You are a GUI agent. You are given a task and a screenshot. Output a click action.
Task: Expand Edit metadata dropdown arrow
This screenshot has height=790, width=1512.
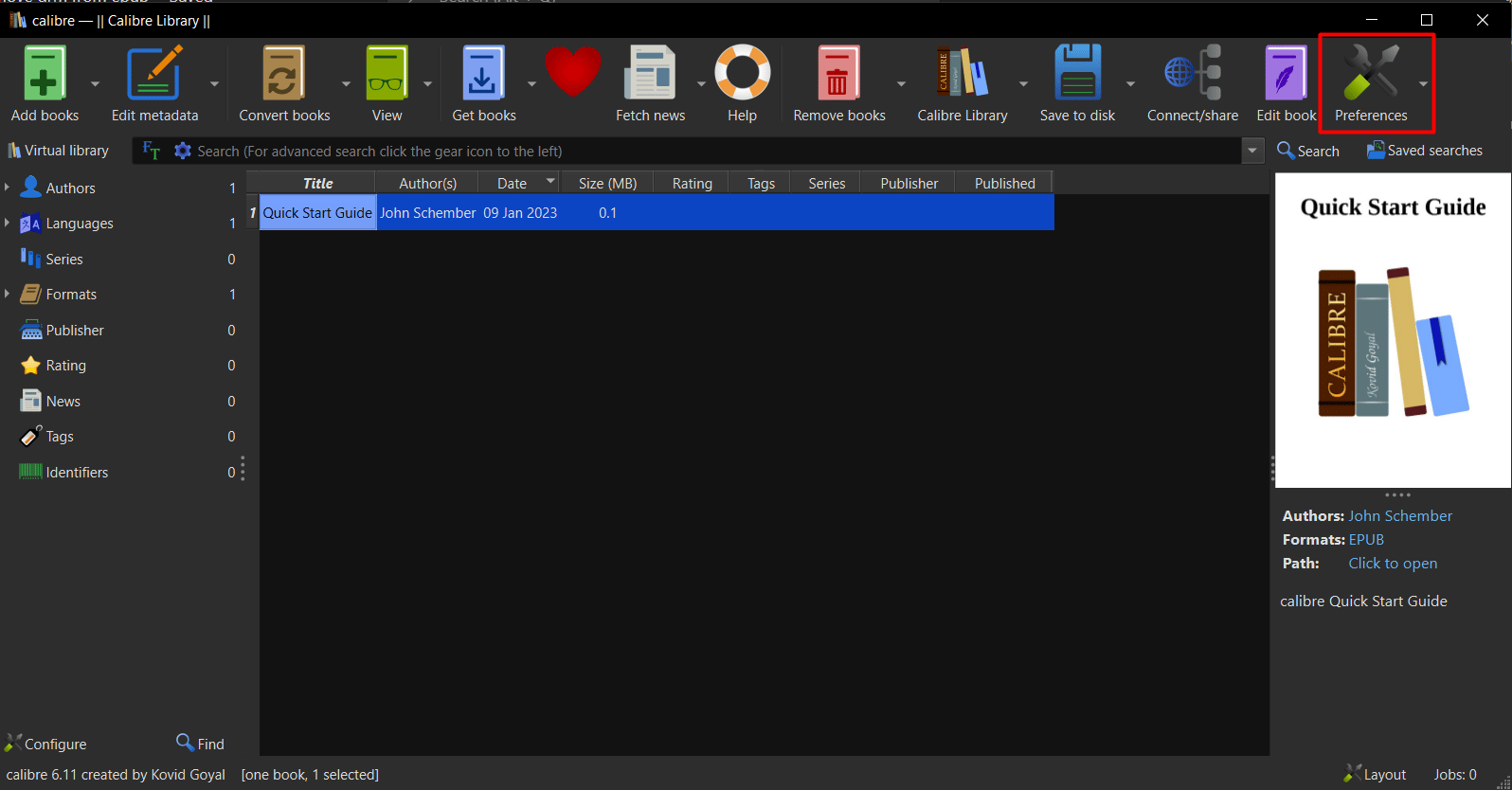(x=214, y=84)
